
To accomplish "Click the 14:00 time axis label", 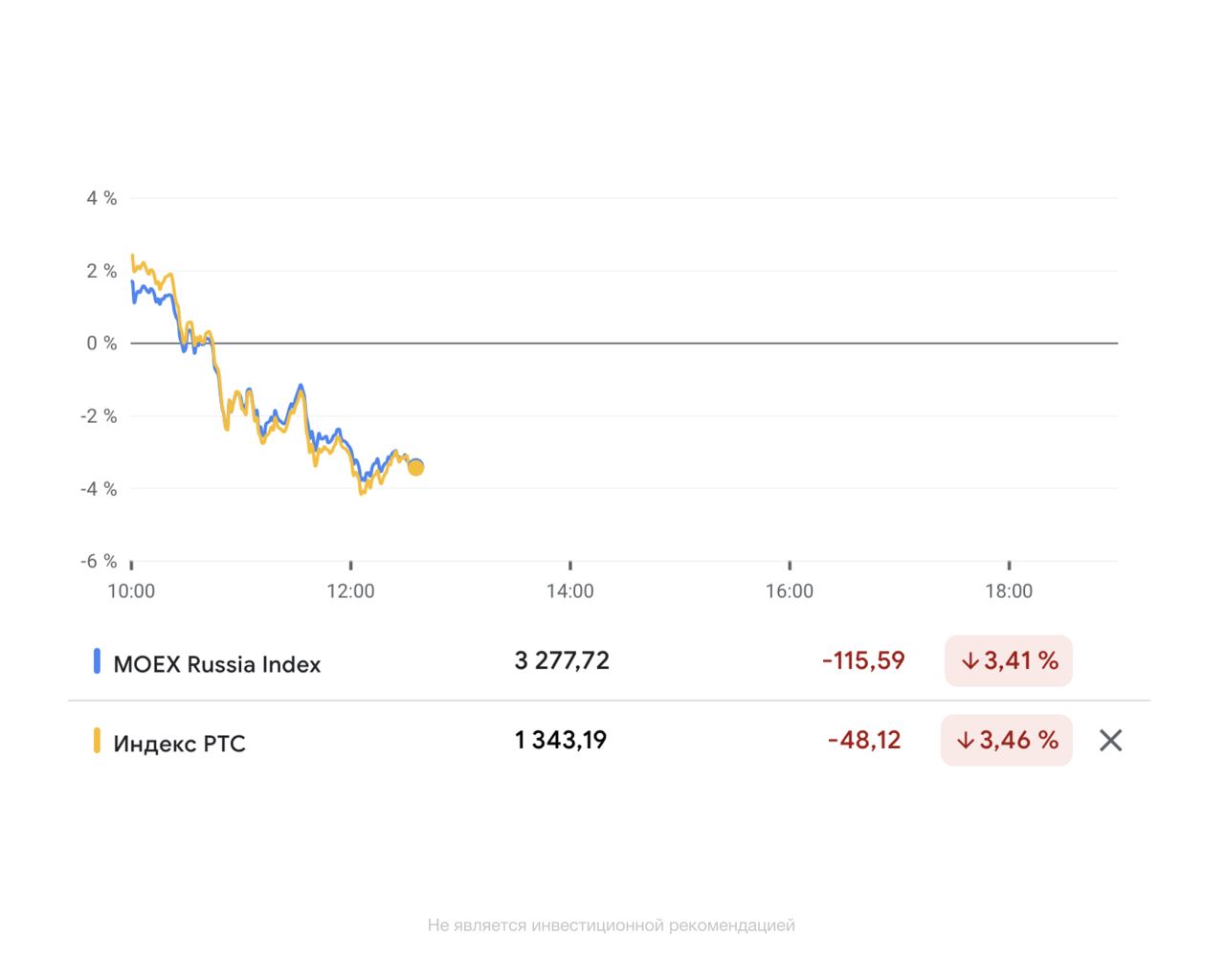I will (x=570, y=591).
